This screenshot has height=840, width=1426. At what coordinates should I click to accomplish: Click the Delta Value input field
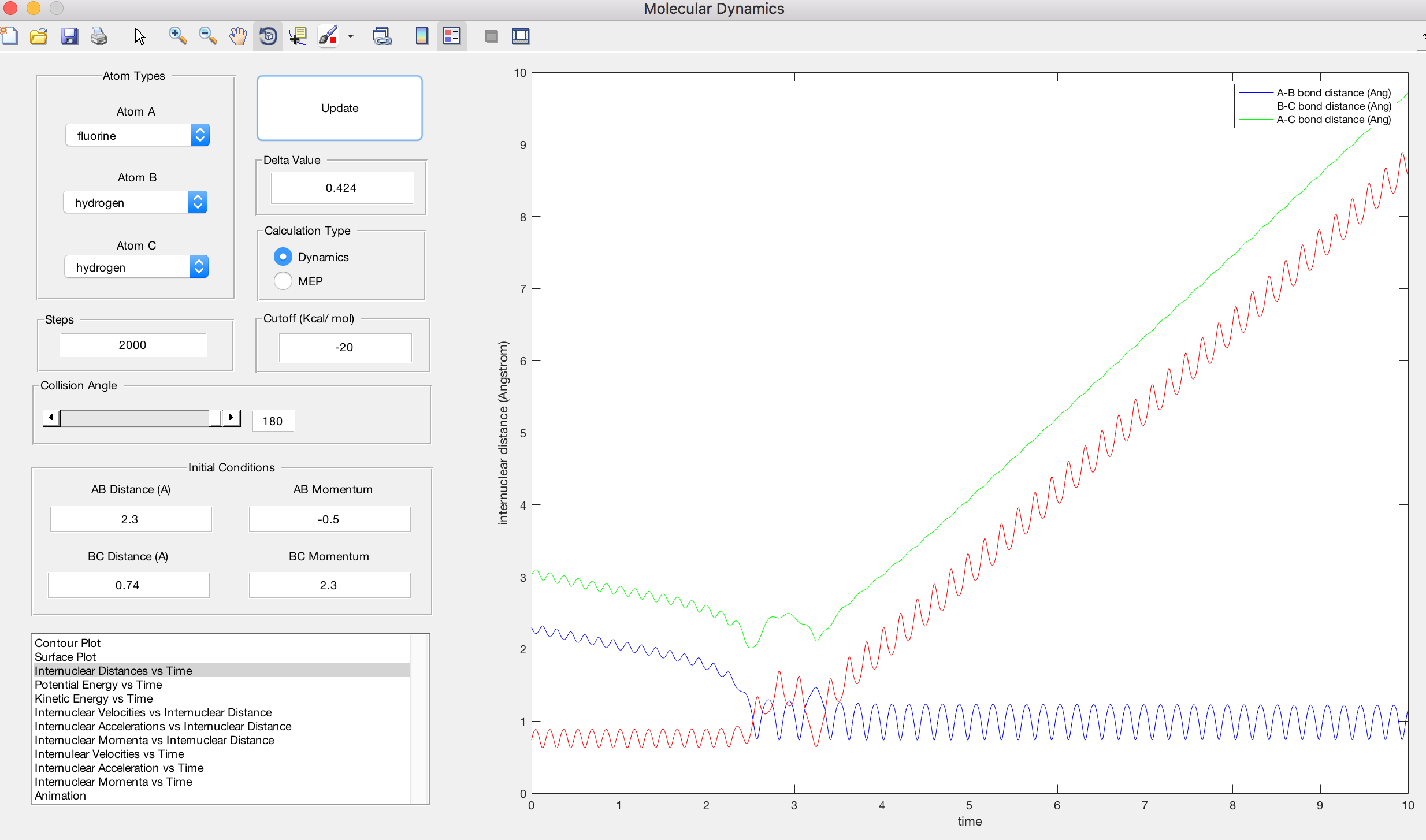[341, 188]
